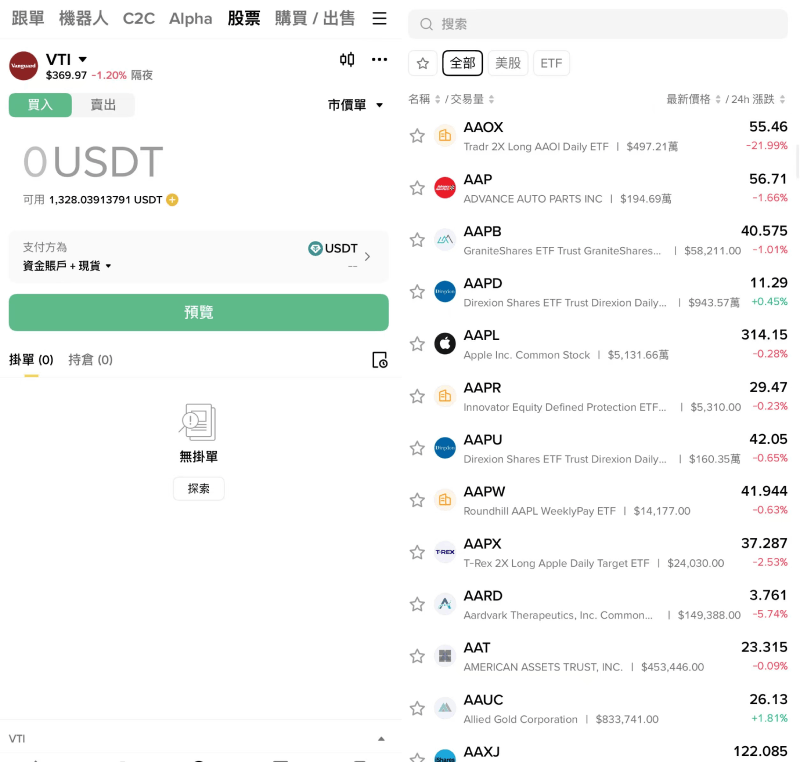
Task: Go to the 跟單 tab
Action: pos(28,19)
